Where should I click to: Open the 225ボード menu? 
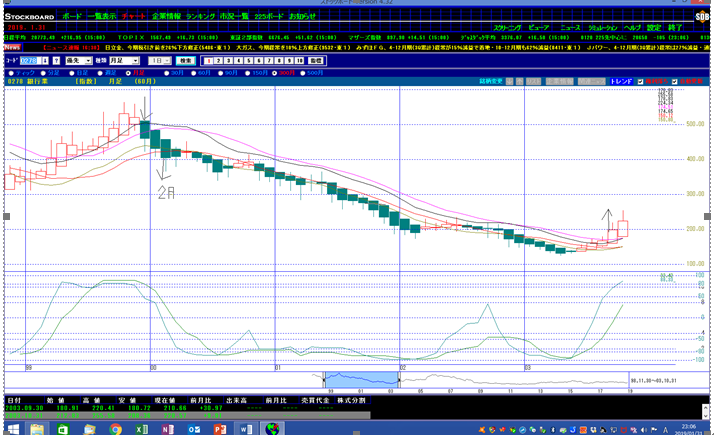269,16
